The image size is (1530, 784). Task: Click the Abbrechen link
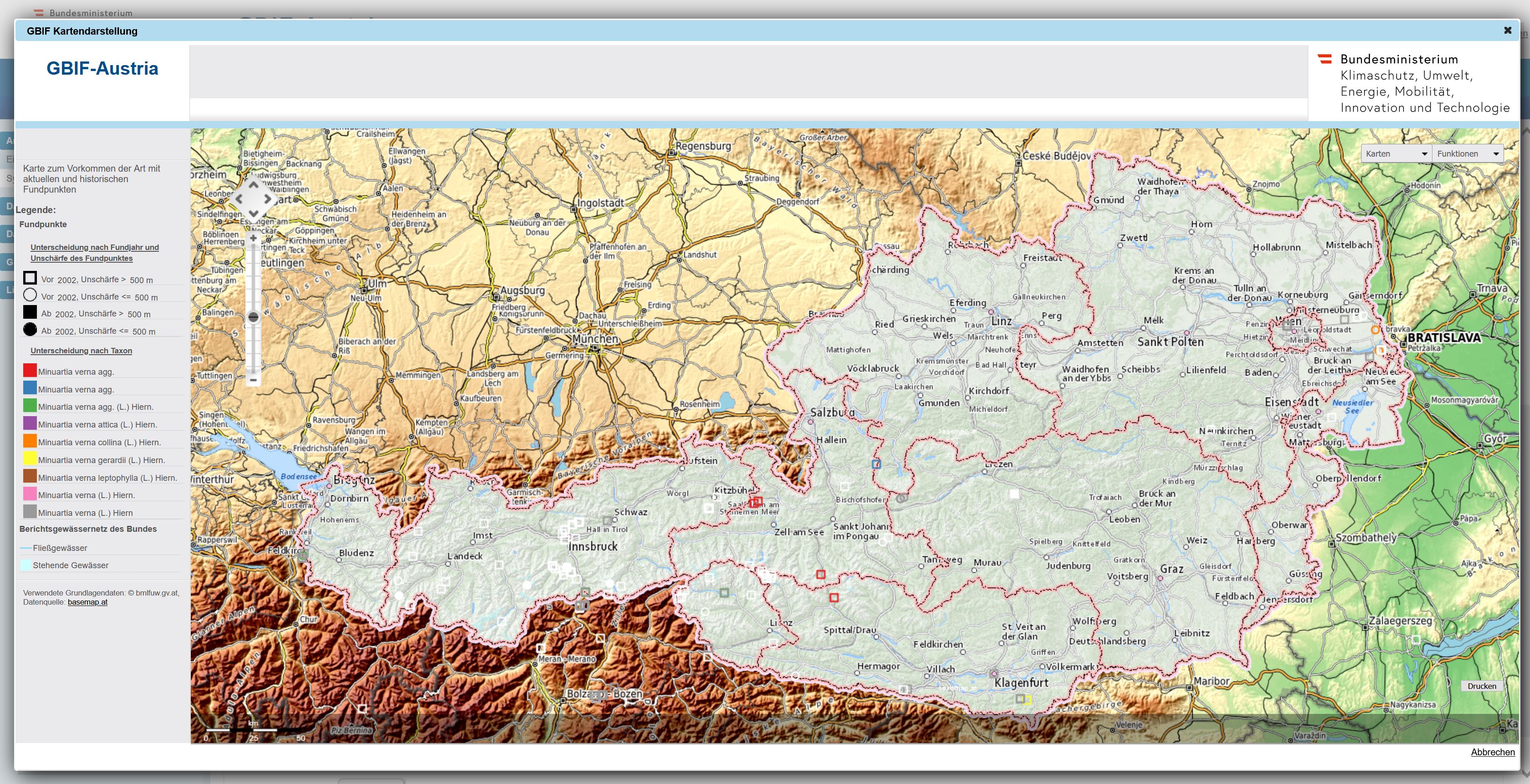(x=1493, y=752)
